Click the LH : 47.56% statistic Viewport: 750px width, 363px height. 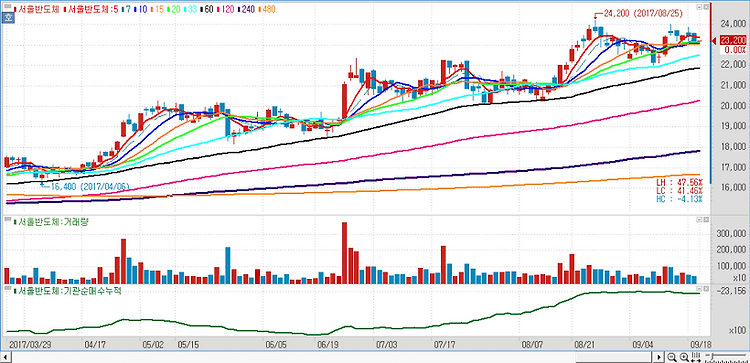[679, 182]
